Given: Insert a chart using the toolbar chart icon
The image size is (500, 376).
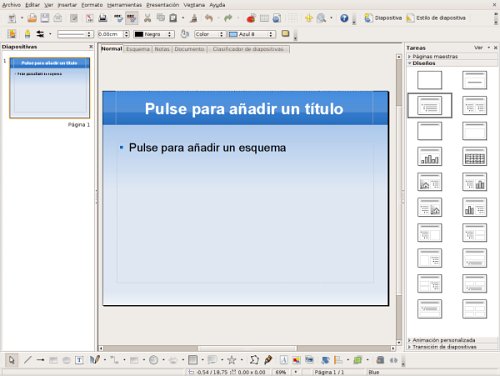Looking at the screenshot, I should (251, 18).
